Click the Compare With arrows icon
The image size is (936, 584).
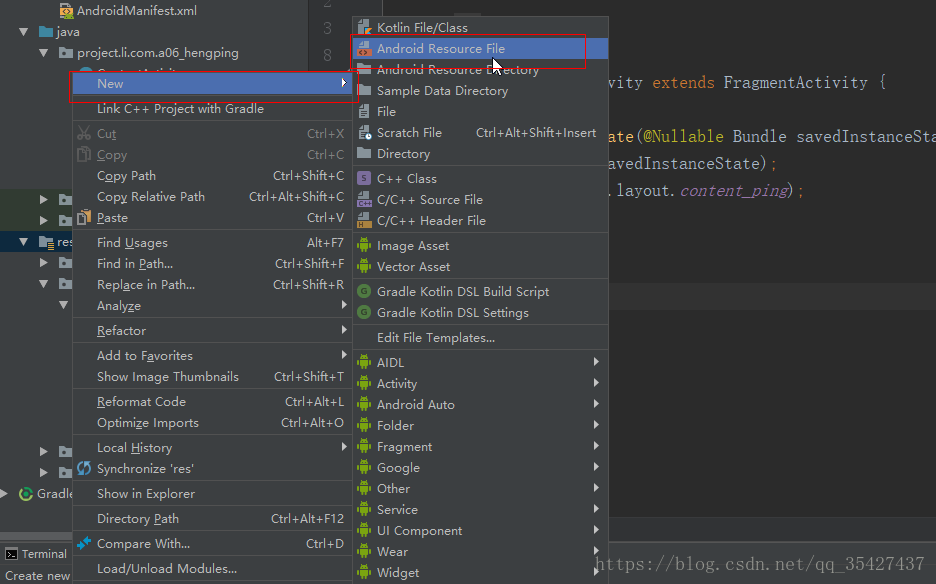(84, 543)
